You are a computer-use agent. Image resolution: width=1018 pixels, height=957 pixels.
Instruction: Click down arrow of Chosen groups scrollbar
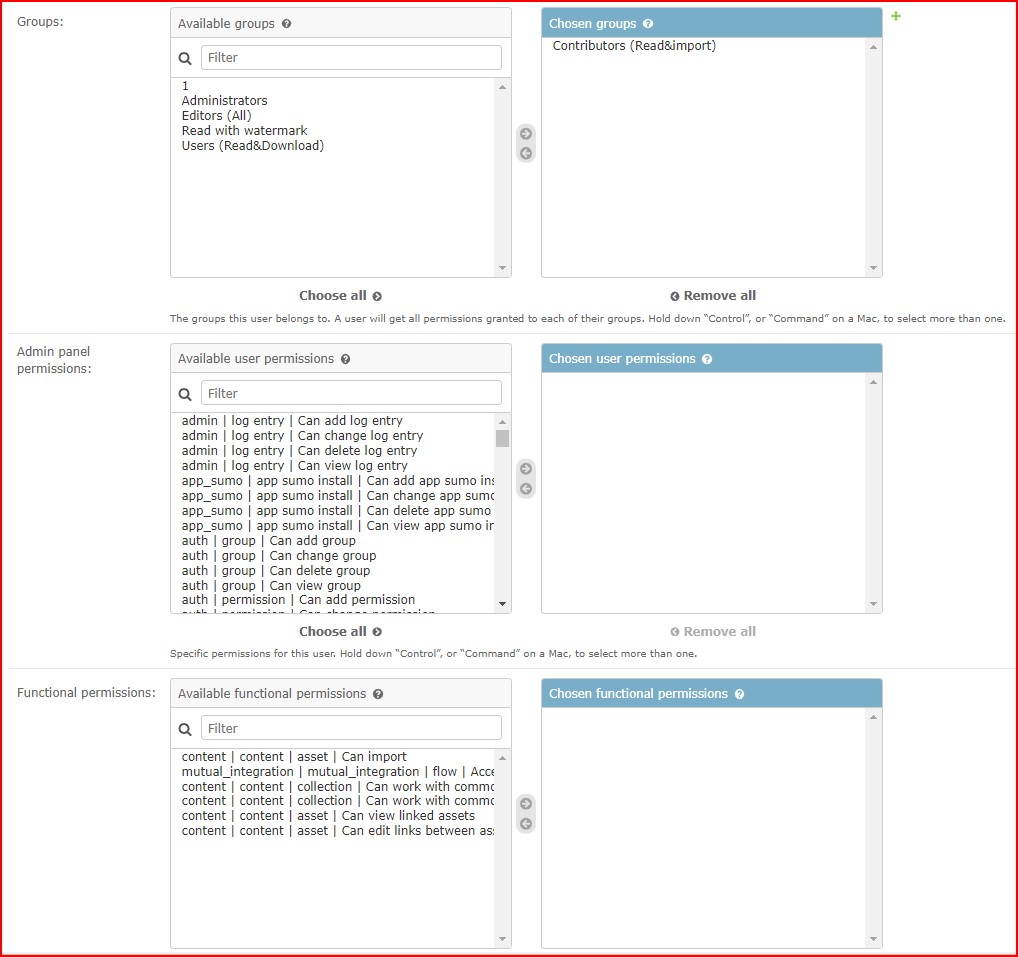[873, 268]
